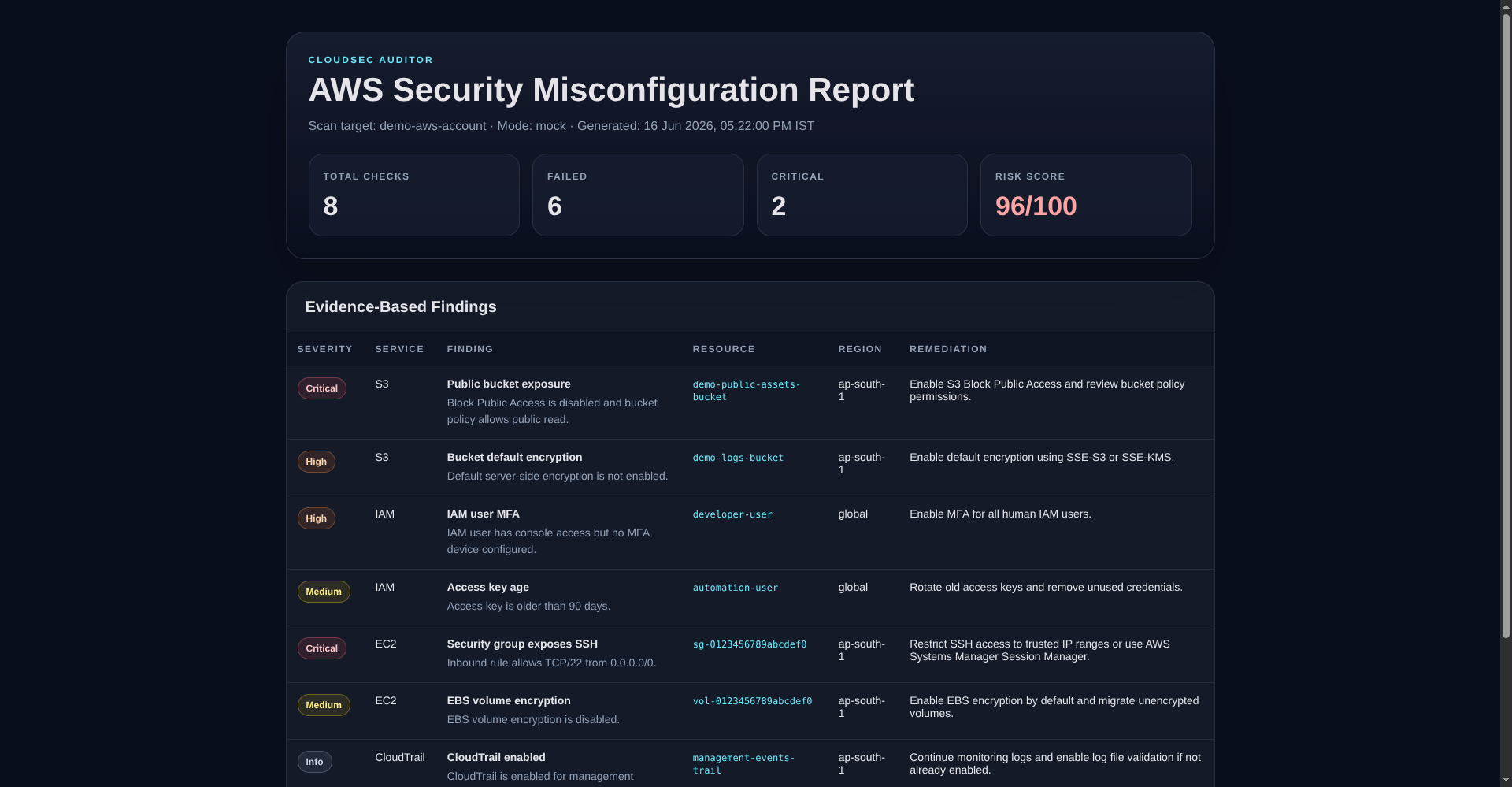The image size is (1512, 787).
Task: Click the developer-user resource
Action: coord(732,514)
